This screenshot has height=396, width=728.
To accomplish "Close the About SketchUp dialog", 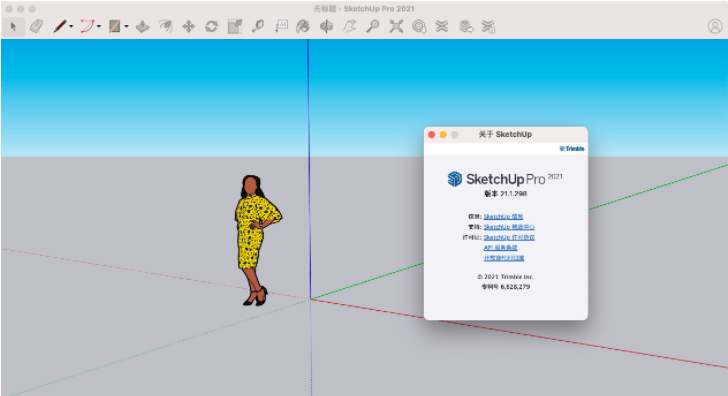I will point(431,135).
